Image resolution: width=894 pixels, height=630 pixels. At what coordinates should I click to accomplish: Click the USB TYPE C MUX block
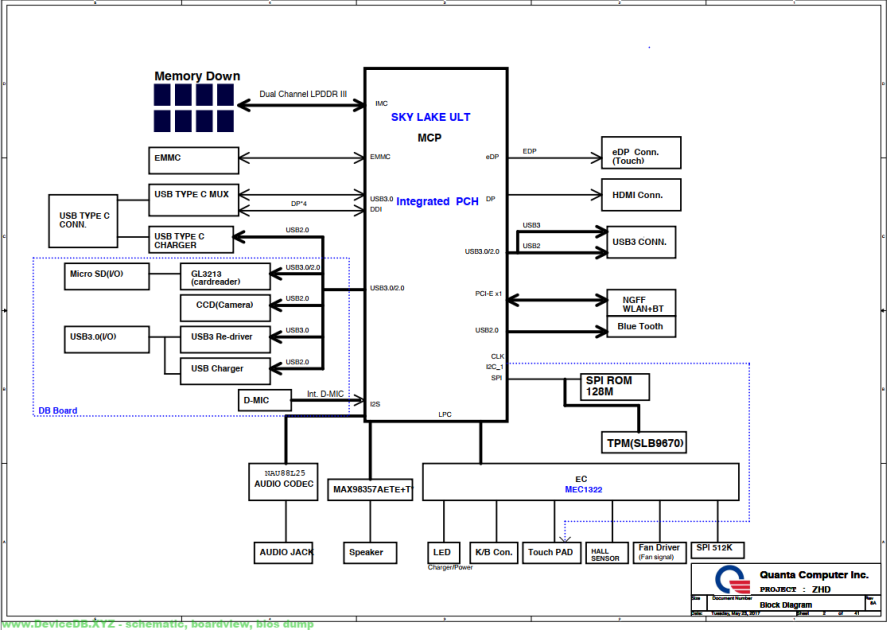(193, 200)
